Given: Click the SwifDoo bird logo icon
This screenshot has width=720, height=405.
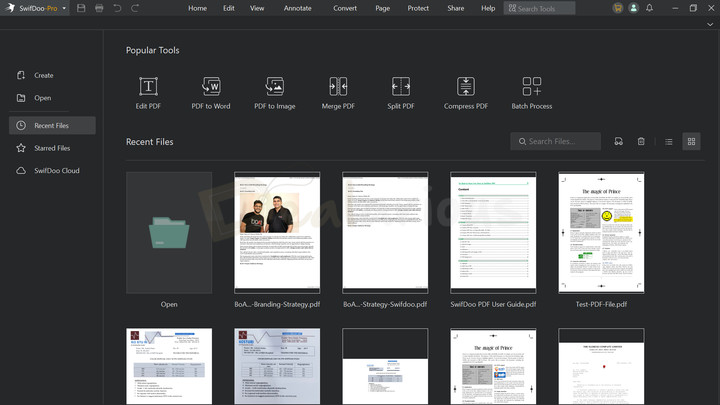Looking at the screenshot, I should 10,8.
